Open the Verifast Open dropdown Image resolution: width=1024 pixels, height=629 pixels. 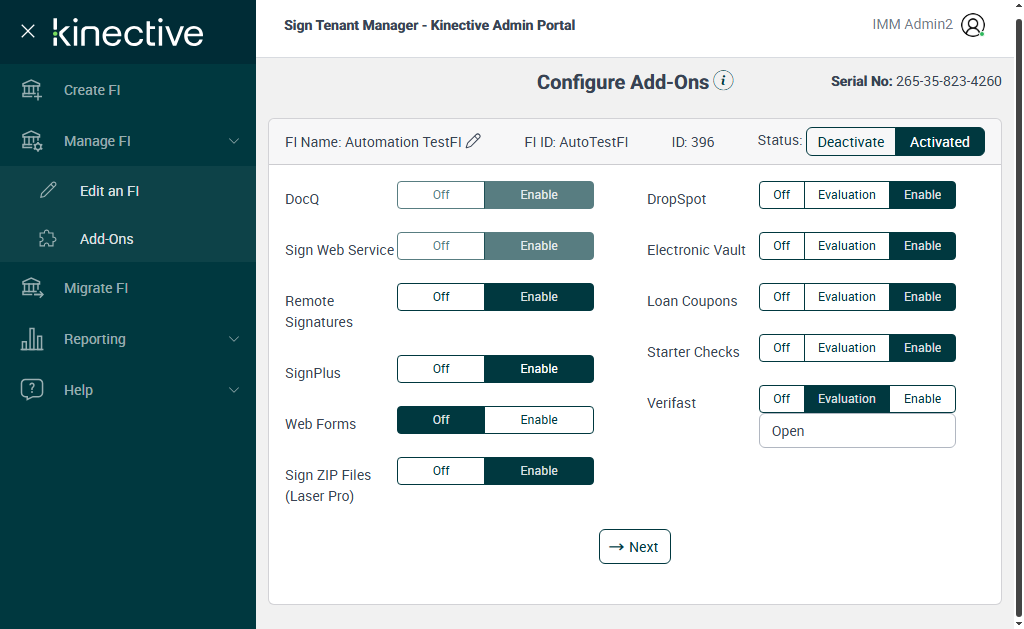click(x=857, y=431)
